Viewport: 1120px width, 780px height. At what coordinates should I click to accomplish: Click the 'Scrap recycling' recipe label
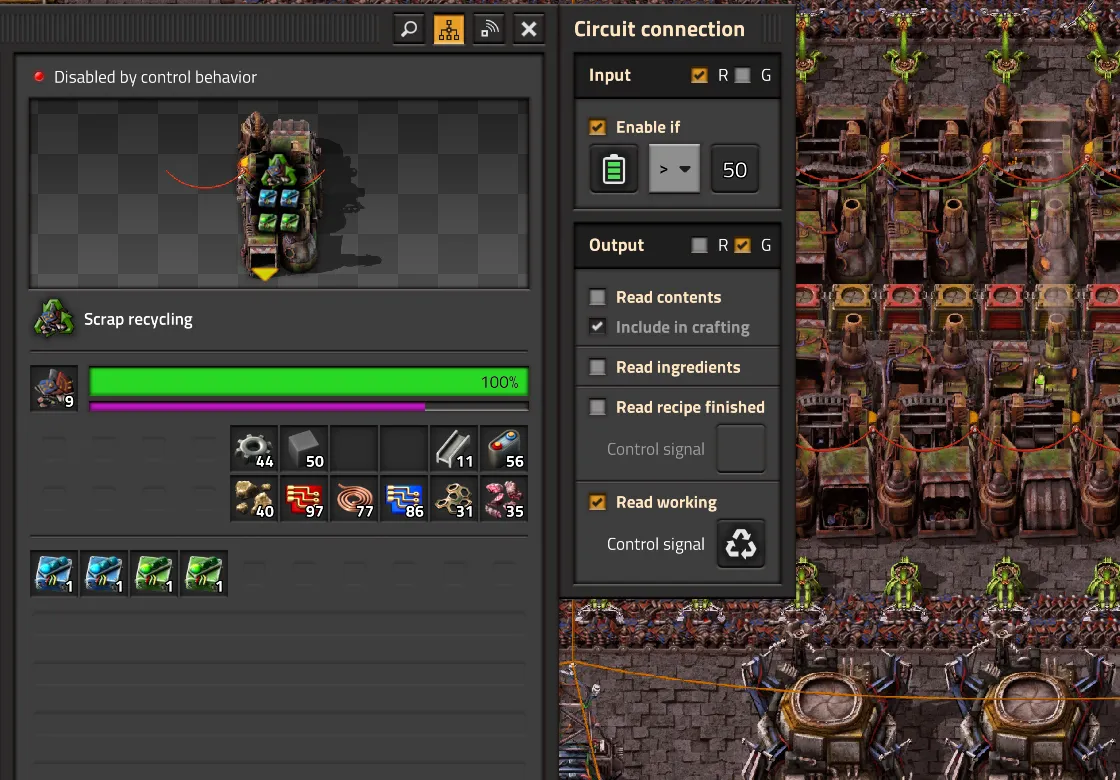(138, 319)
